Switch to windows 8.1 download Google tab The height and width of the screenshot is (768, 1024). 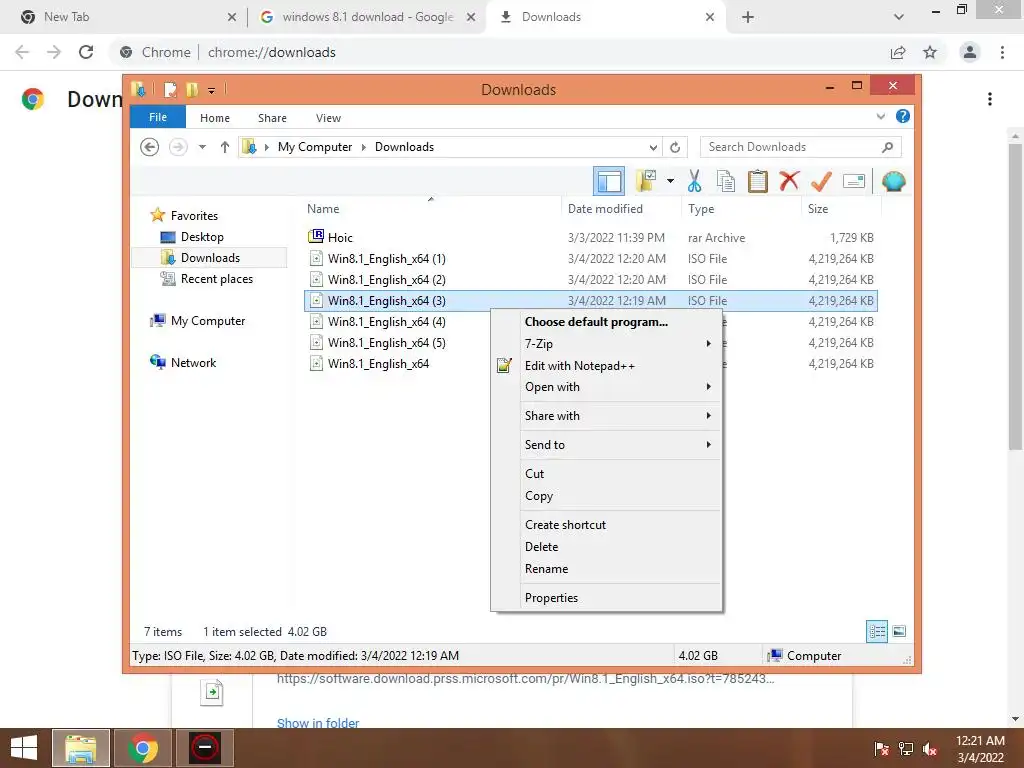(368, 17)
